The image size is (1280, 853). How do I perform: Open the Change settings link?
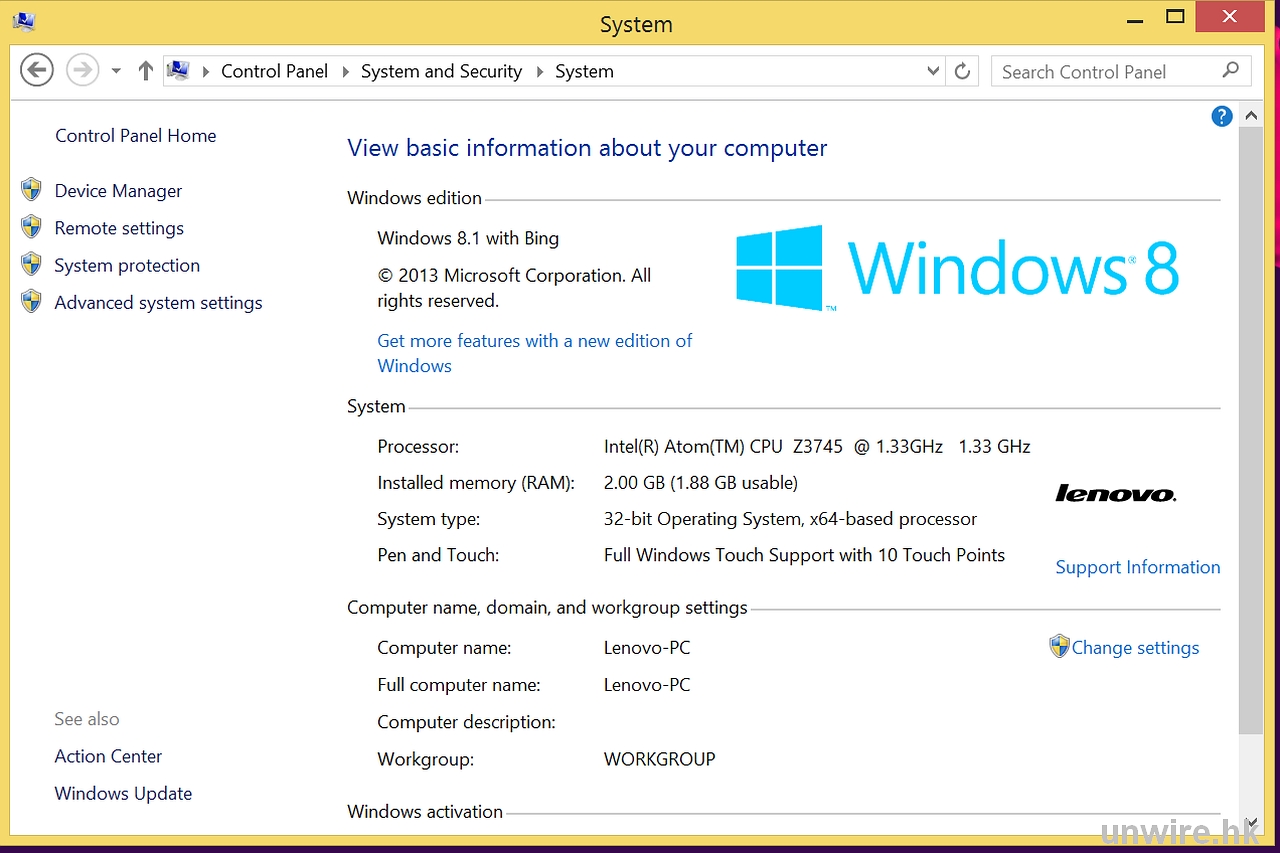(1134, 647)
